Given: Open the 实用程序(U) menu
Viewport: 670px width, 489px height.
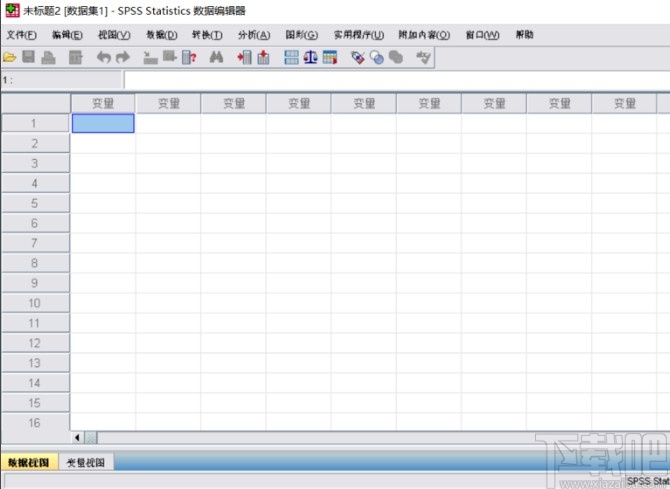Looking at the screenshot, I should [x=359, y=35].
